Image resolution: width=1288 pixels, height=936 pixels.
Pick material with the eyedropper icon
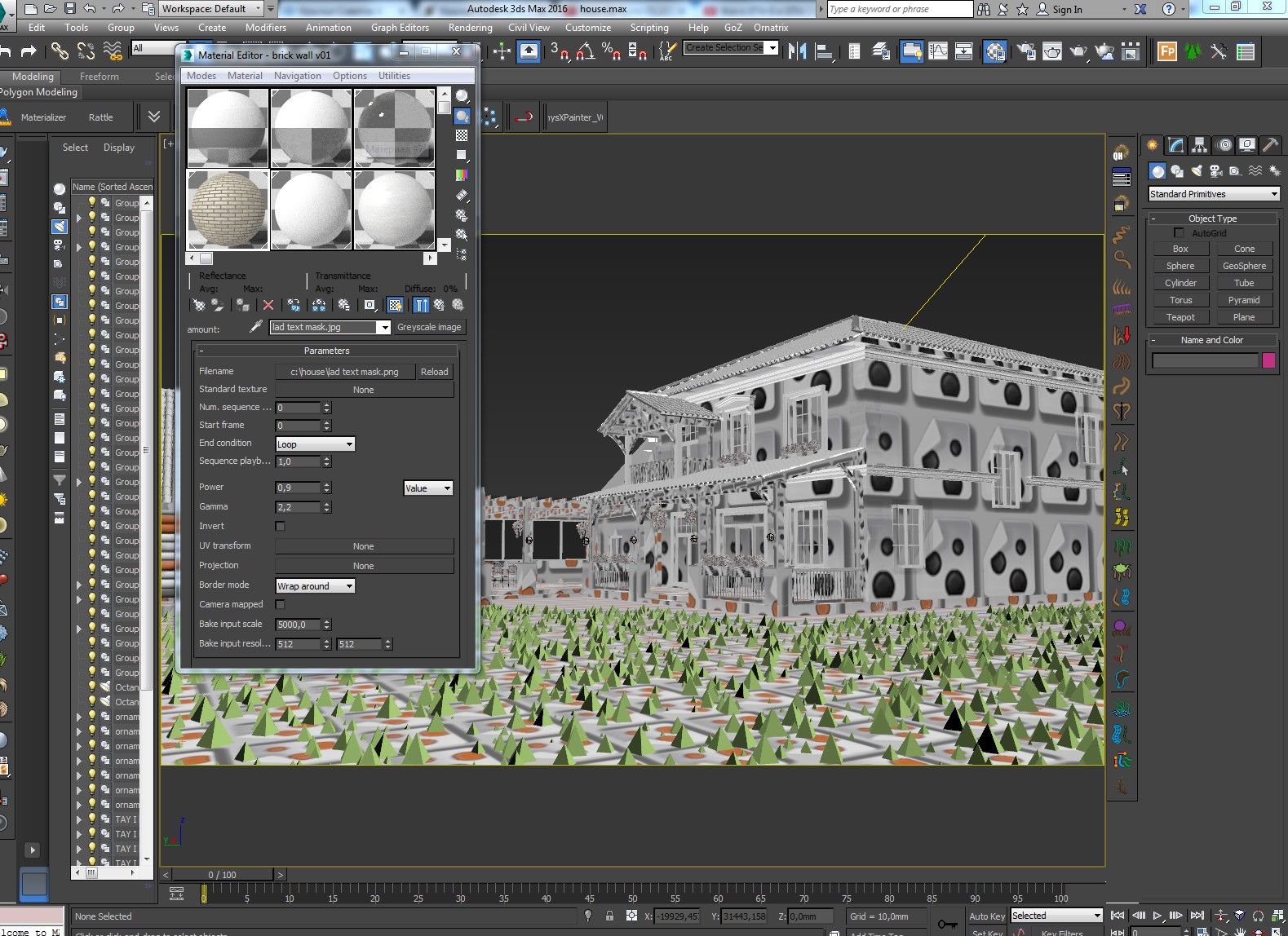pyautogui.click(x=255, y=327)
